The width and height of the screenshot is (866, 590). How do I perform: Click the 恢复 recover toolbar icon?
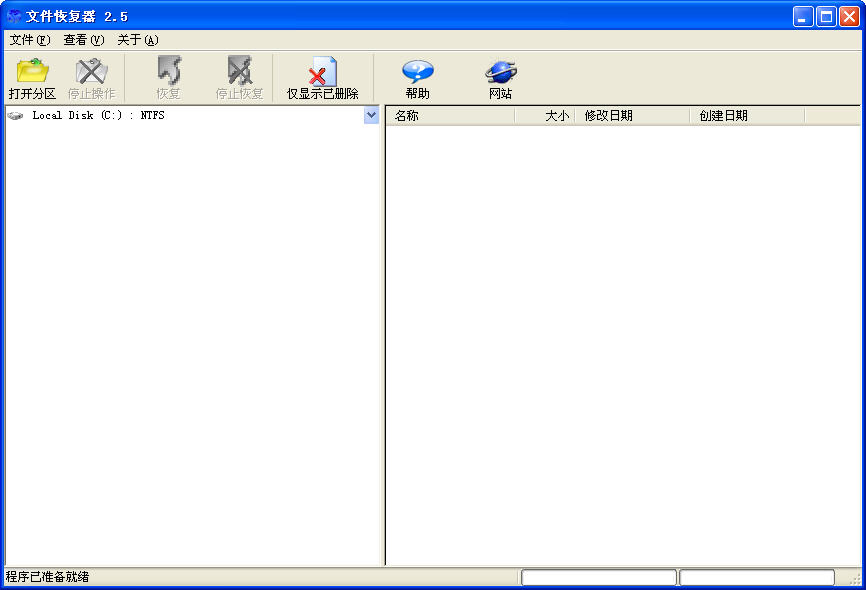168,72
